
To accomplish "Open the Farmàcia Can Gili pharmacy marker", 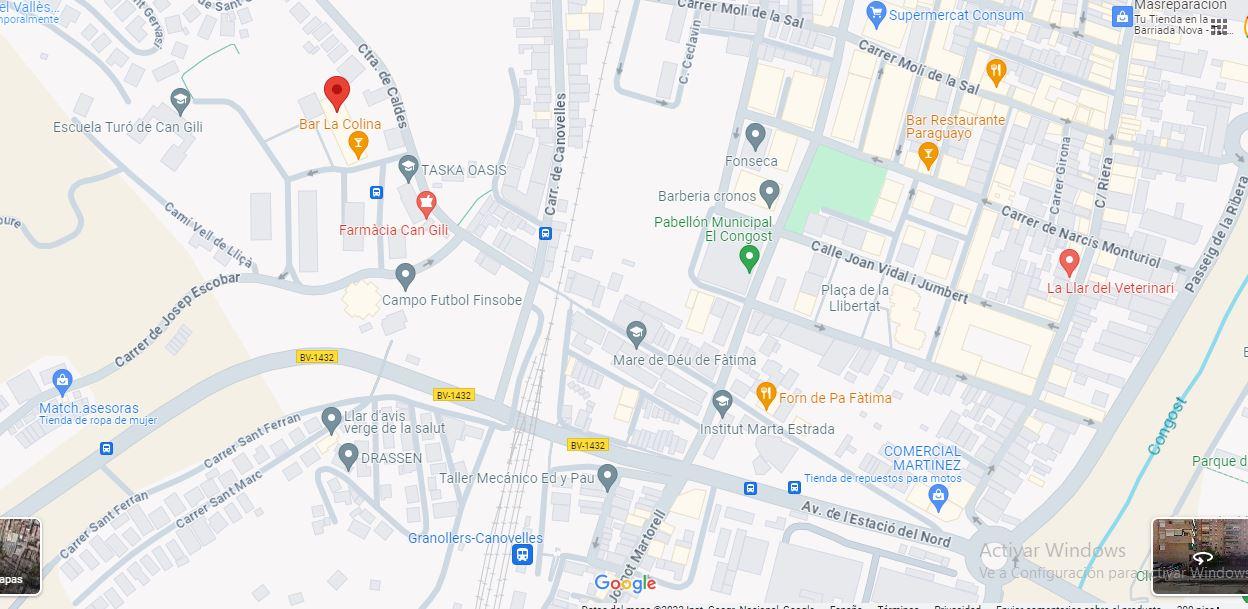I will point(426,205).
